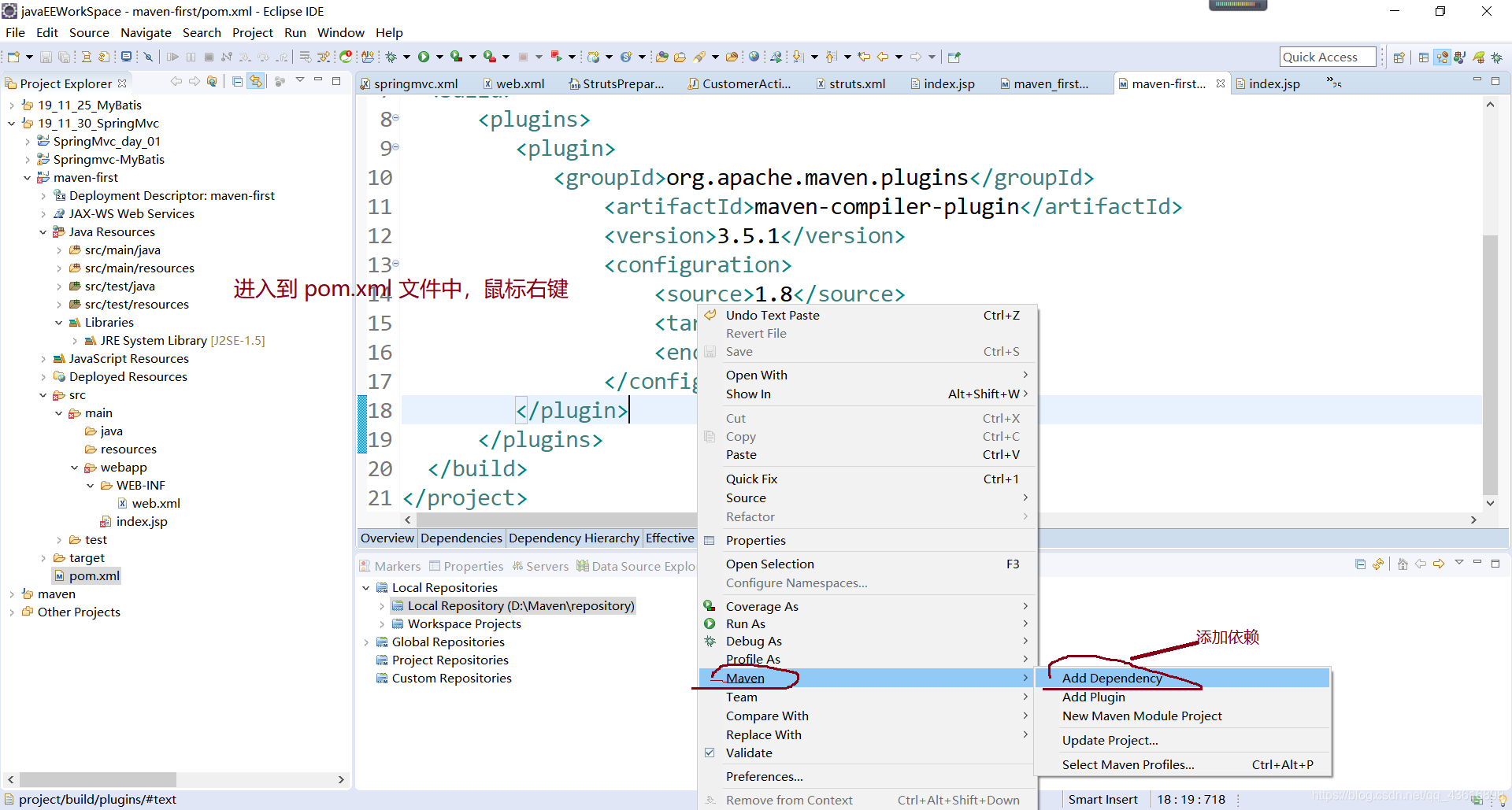The height and width of the screenshot is (810, 1512).
Task: Switch to the Servers view tab
Action: click(x=540, y=566)
